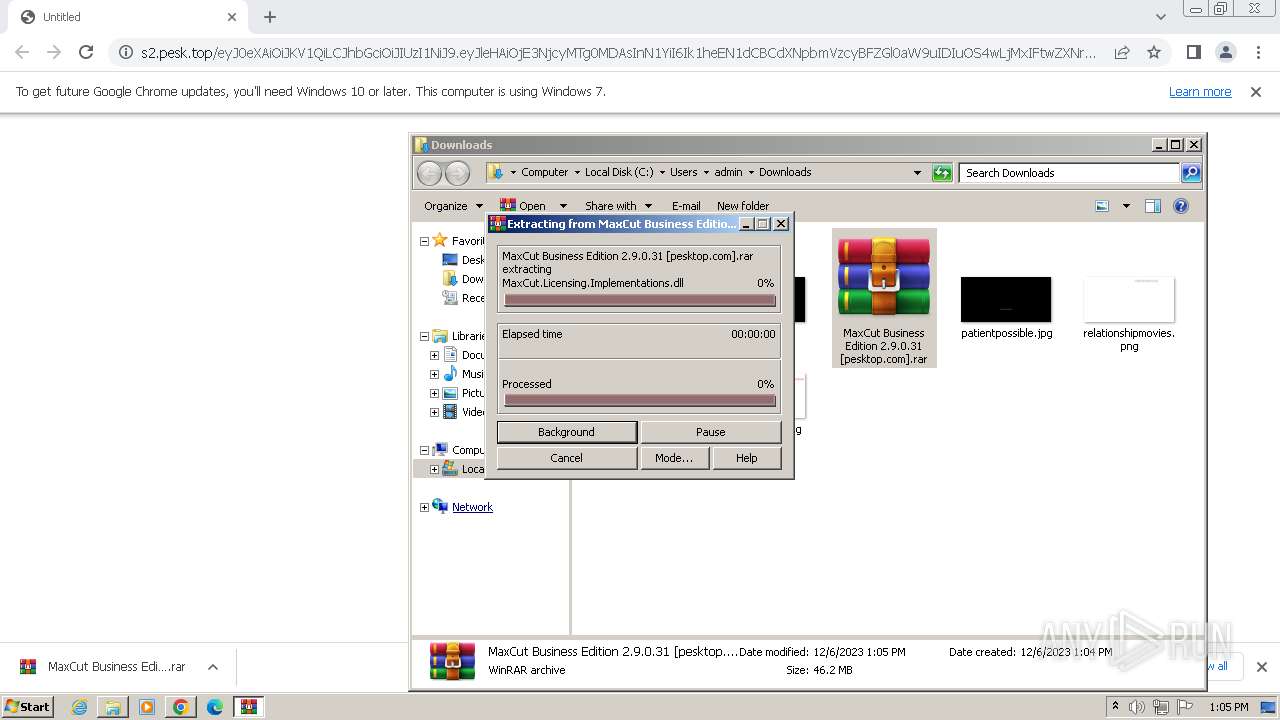Share this page icon in address bar
Screen dimensions: 1280x720
click(x=1122, y=52)
